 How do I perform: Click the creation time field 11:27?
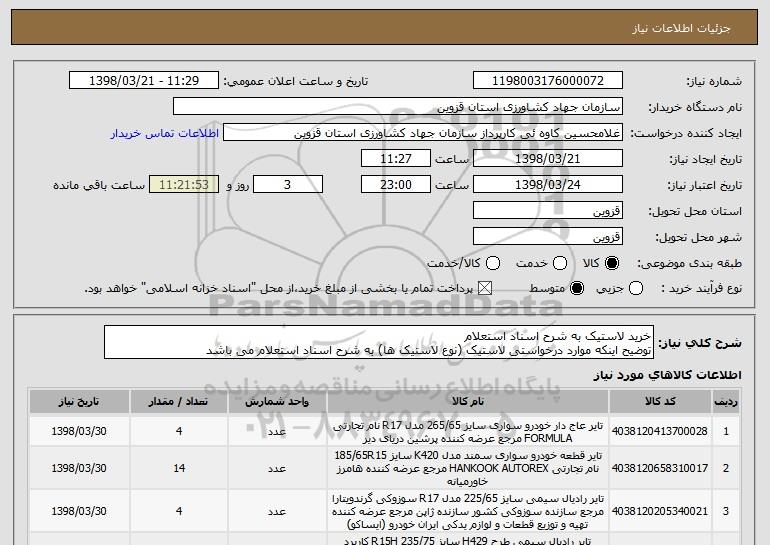(x=396, y=159)
